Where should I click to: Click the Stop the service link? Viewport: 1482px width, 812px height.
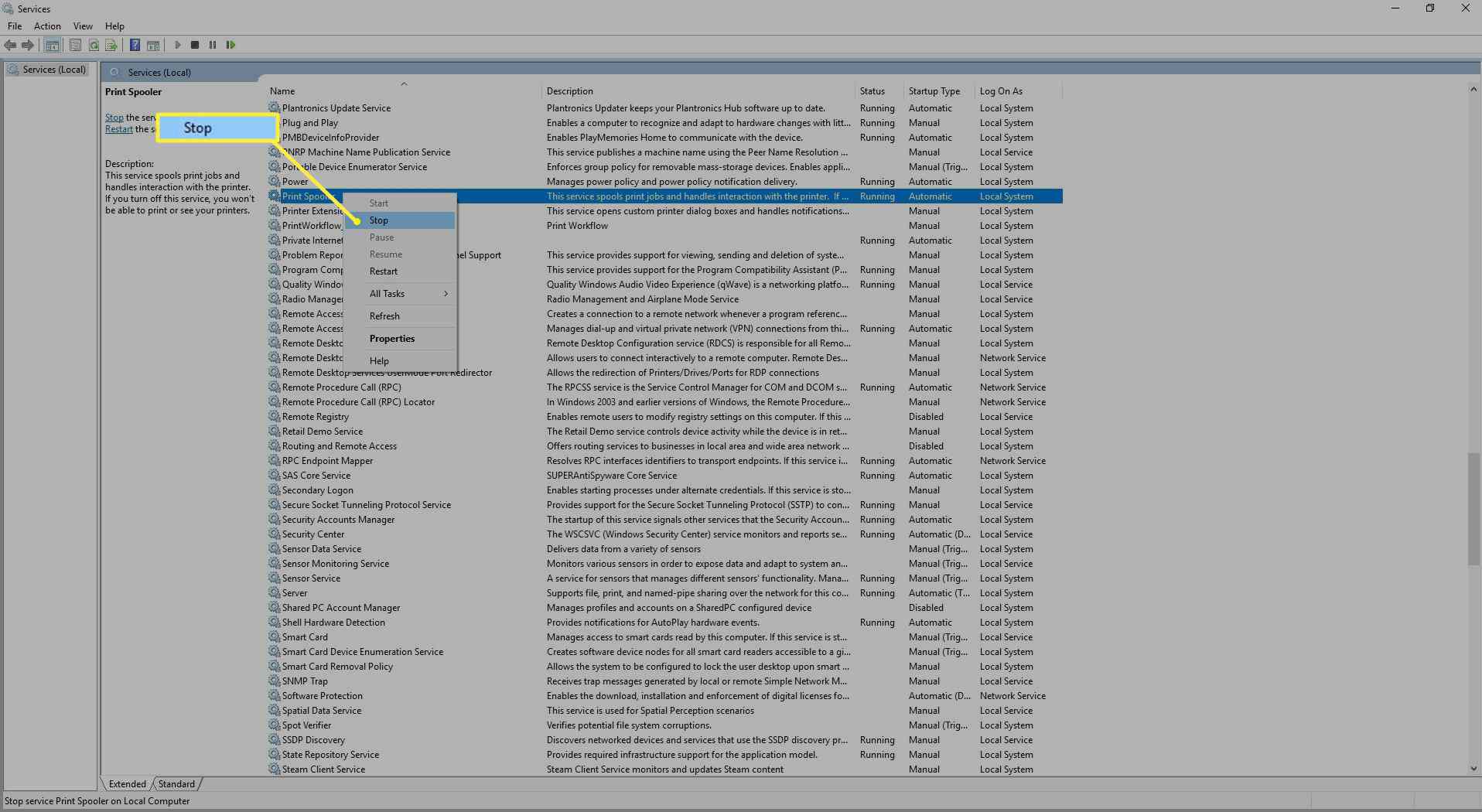click(x=114, y=118)
